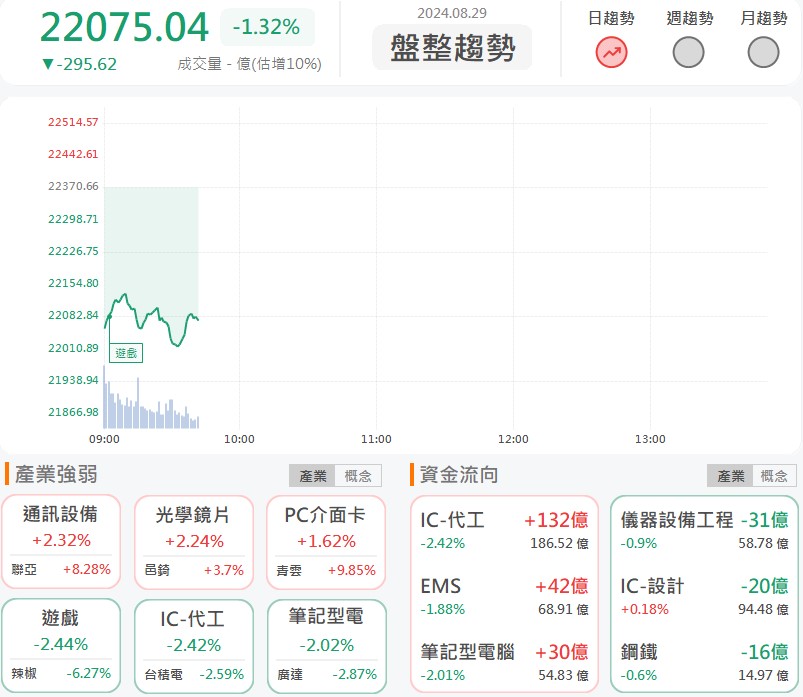Click the -1.32% change badge
This screenshot has height=697, width=803.
tap(267, 27)
